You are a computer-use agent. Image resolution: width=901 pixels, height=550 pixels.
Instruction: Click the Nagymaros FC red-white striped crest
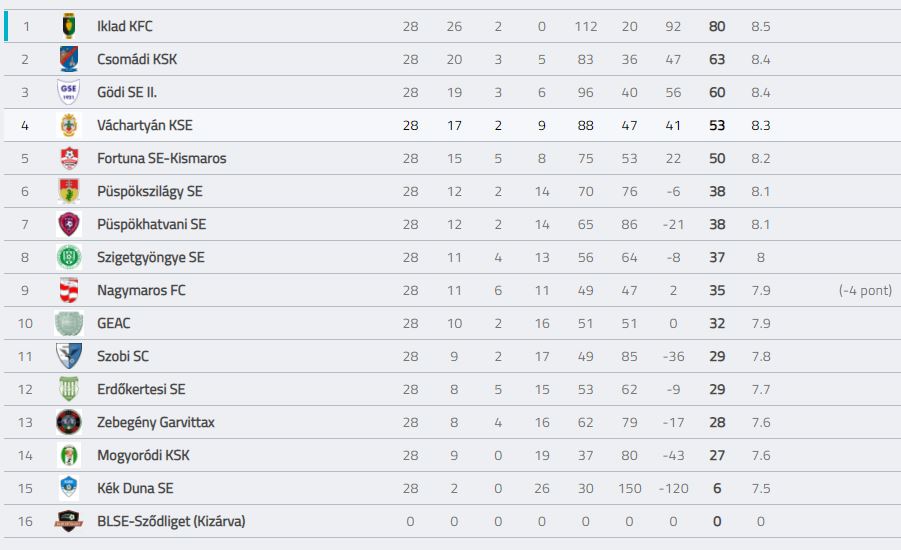point(69,290)
